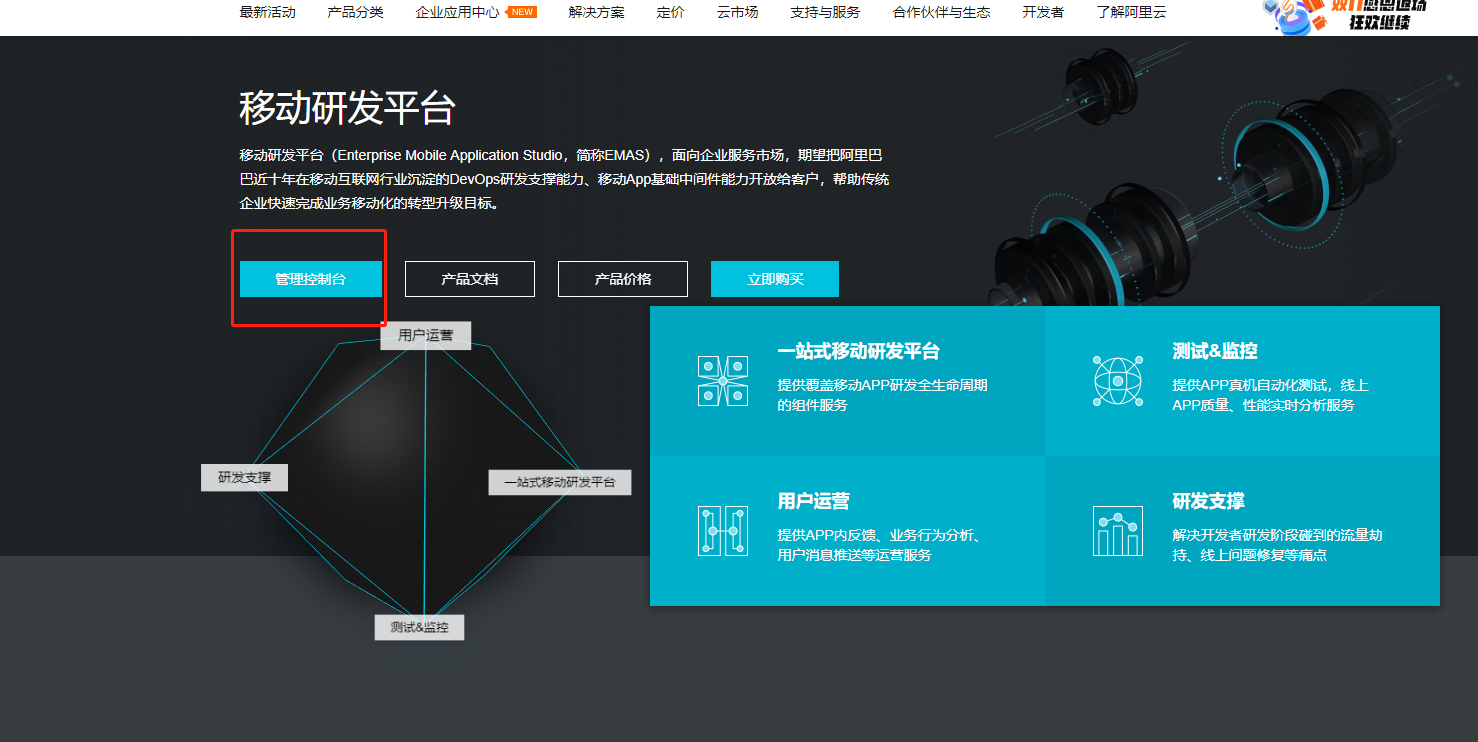
Task: Click the globe network icon for 测试&监控
Action: tap(1117, 381)
